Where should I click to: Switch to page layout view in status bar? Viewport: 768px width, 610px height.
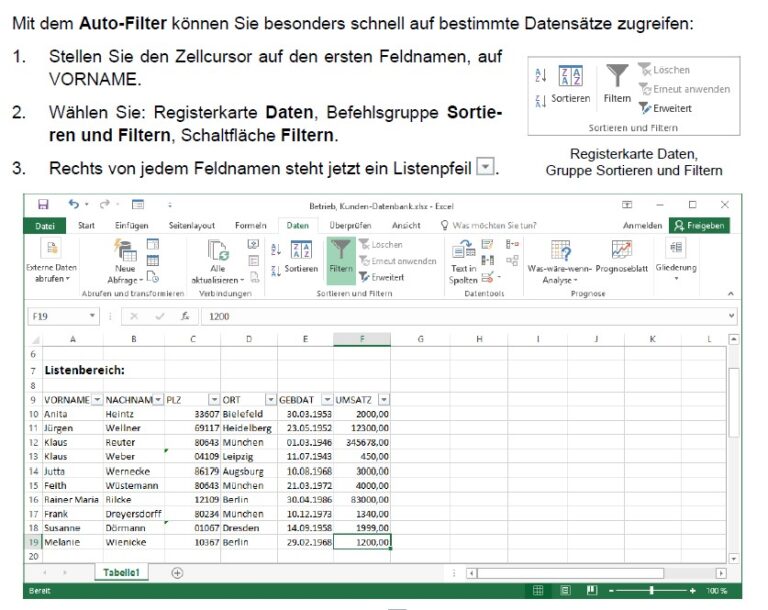coord(565,590)
